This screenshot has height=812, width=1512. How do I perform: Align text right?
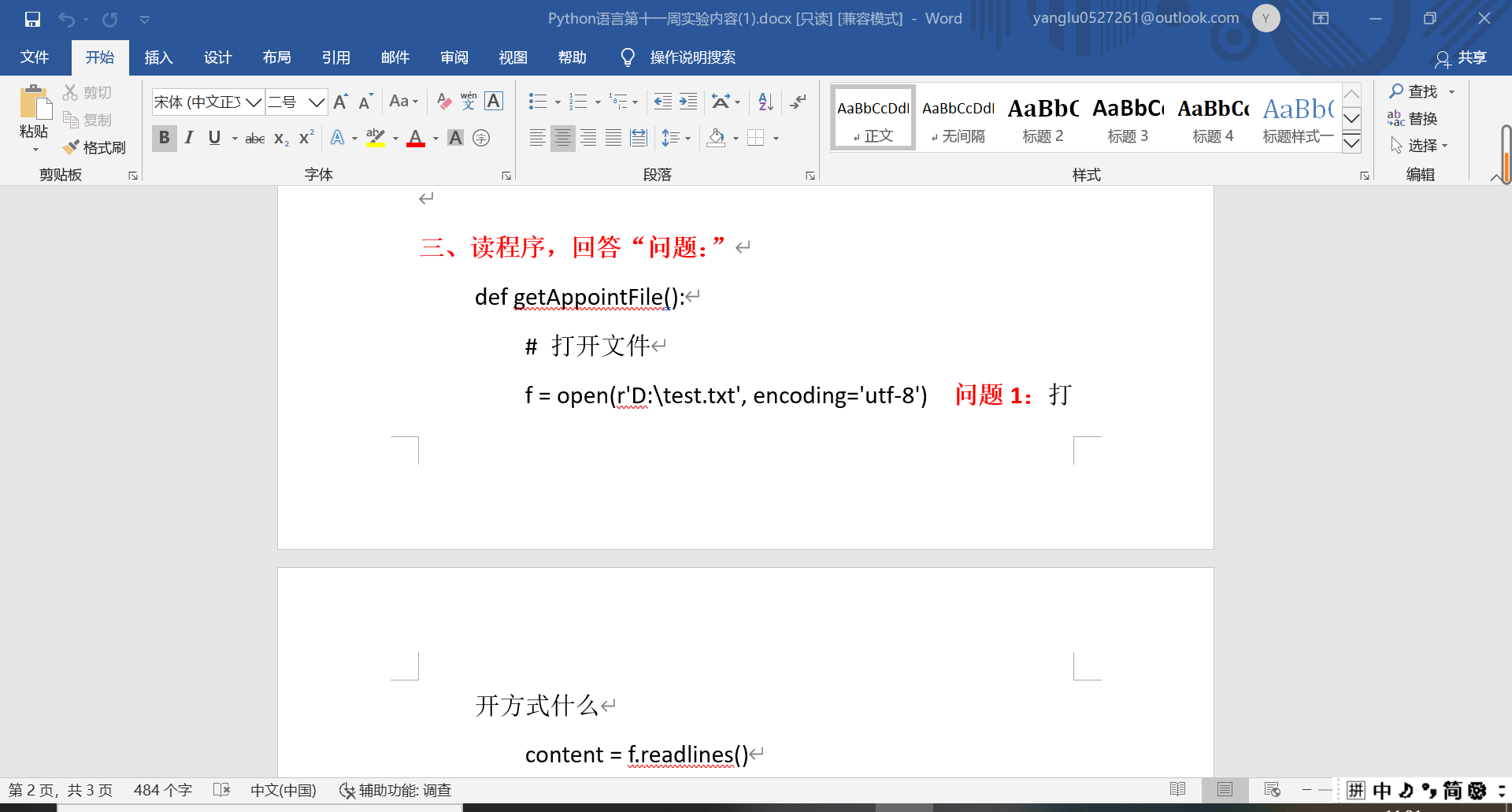click(x=588, y=138)
